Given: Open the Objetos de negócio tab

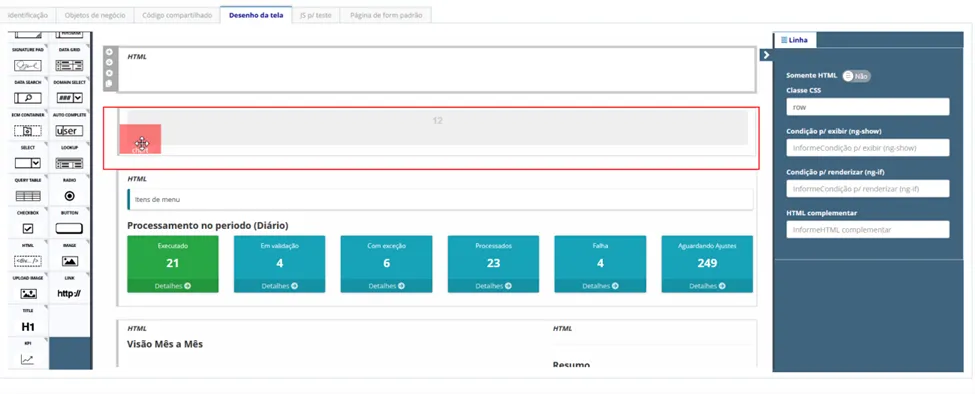Looking at the screenshot, I should point(95,16).
